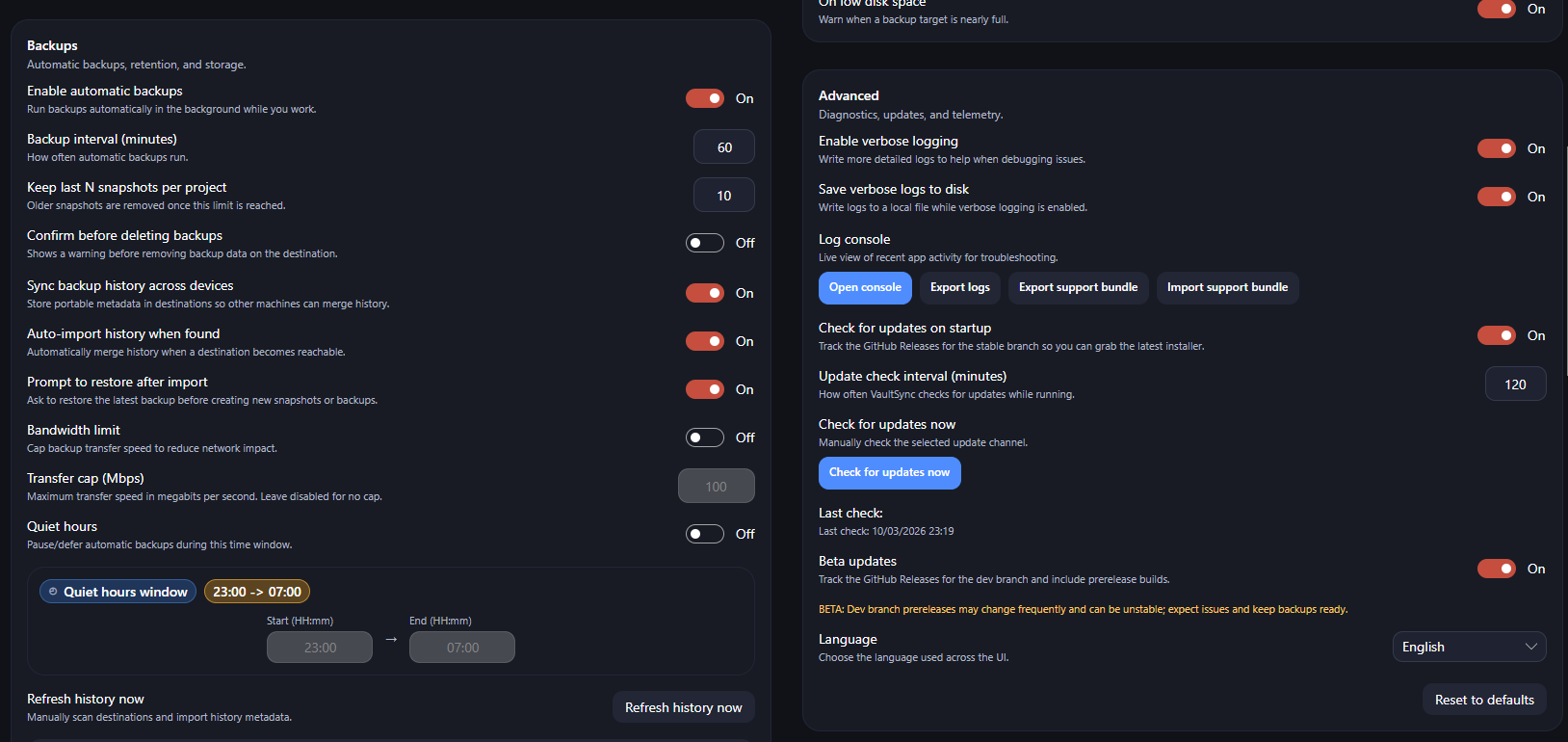Import a support bundle
Image resolution: width=1568 pixels, height=742 pixels.
pos(1227,287)
